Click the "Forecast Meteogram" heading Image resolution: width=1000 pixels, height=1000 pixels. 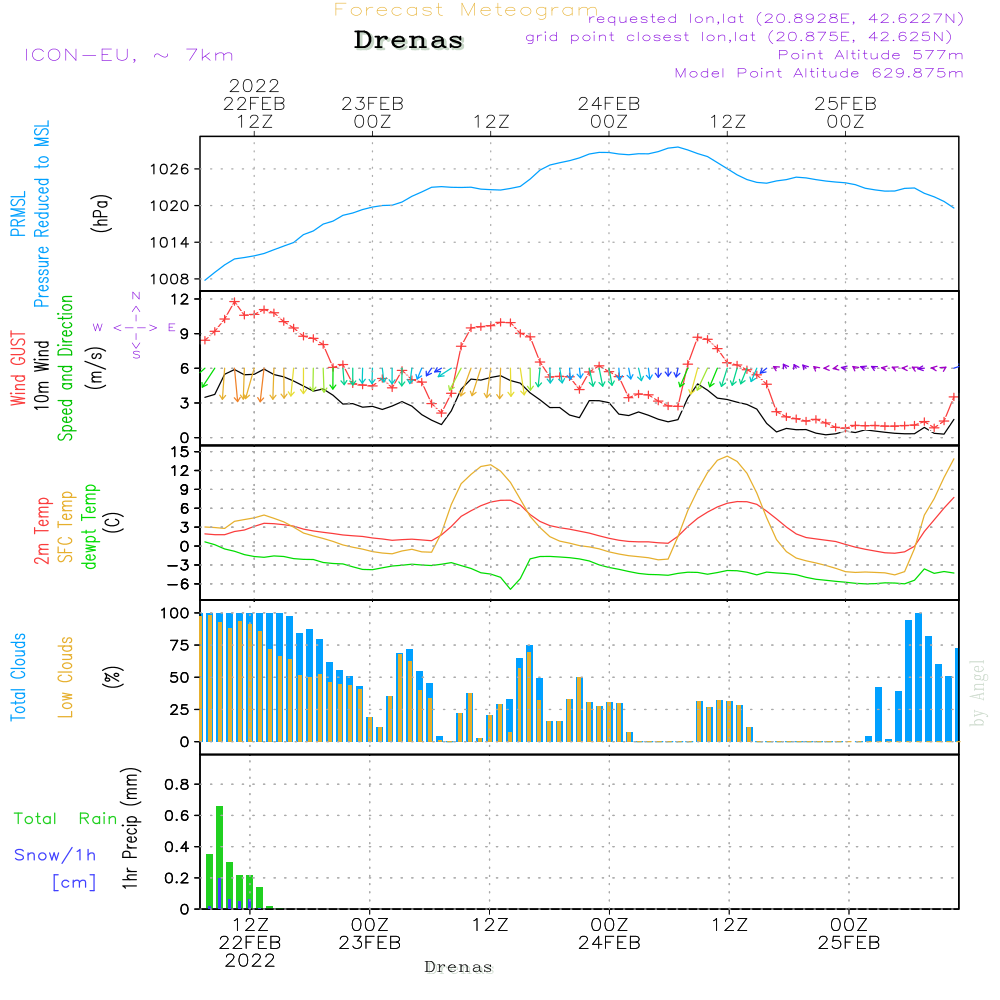point(466,10)
